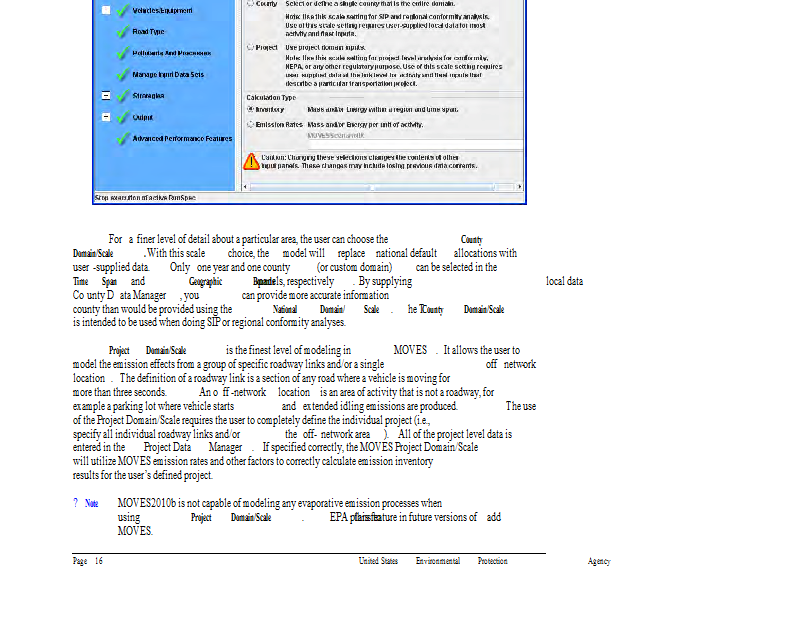Toggle the expander box beside Vehicles/Equipment
800x618 pixels.
click(x=106, y=10)
